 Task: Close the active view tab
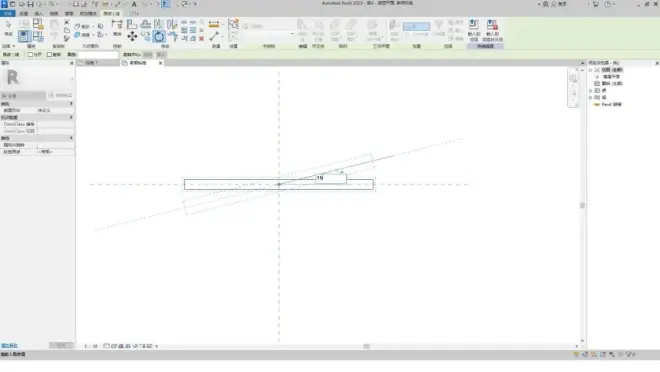pyautogui.click(x=160, y=63)
